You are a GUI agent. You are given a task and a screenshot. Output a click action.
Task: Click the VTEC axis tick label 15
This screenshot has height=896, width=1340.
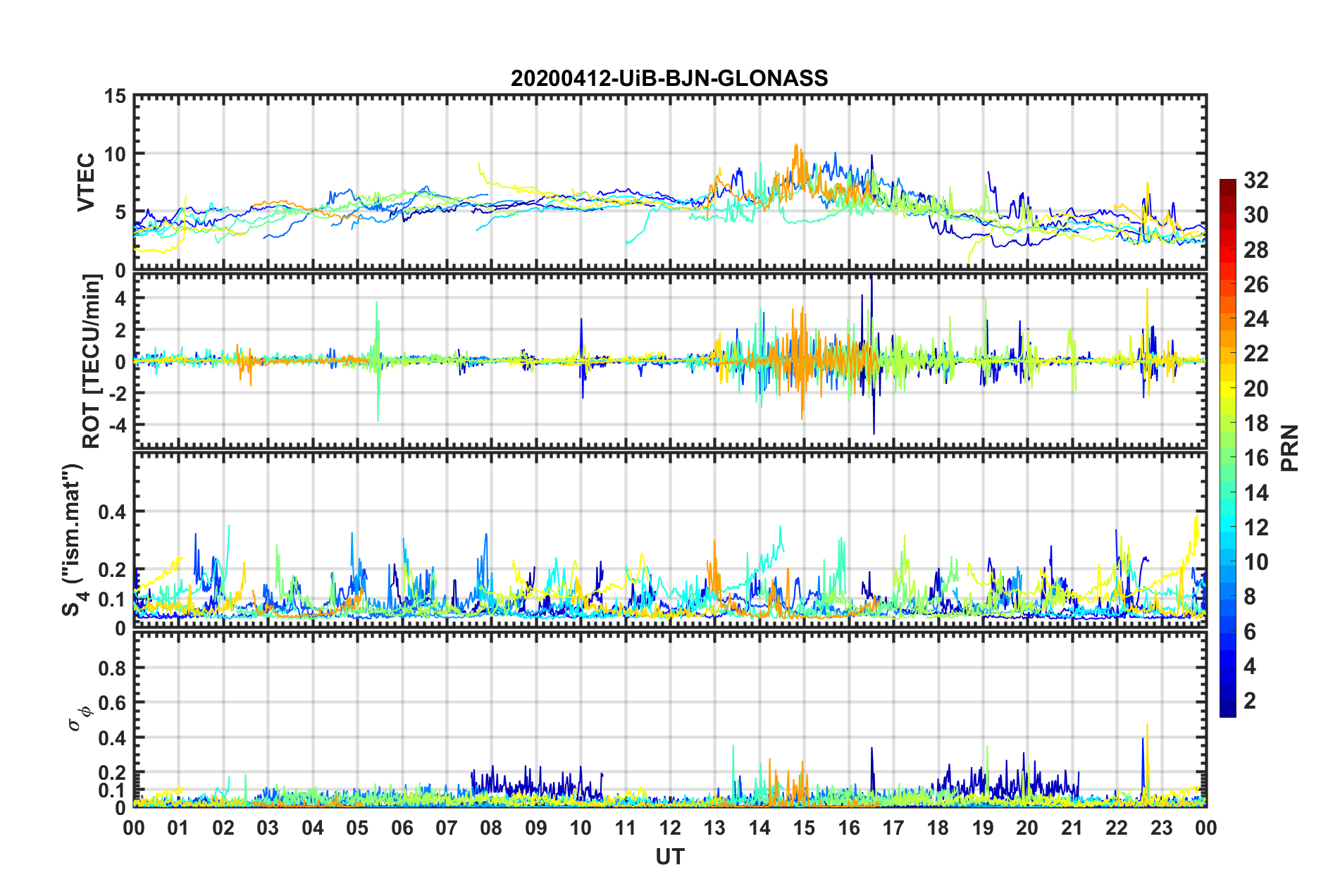click(115, 96)
